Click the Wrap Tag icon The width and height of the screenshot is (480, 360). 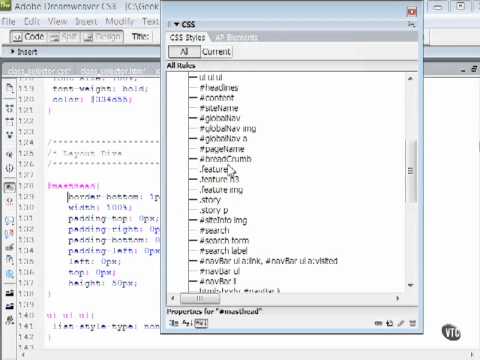click(10, 247)
